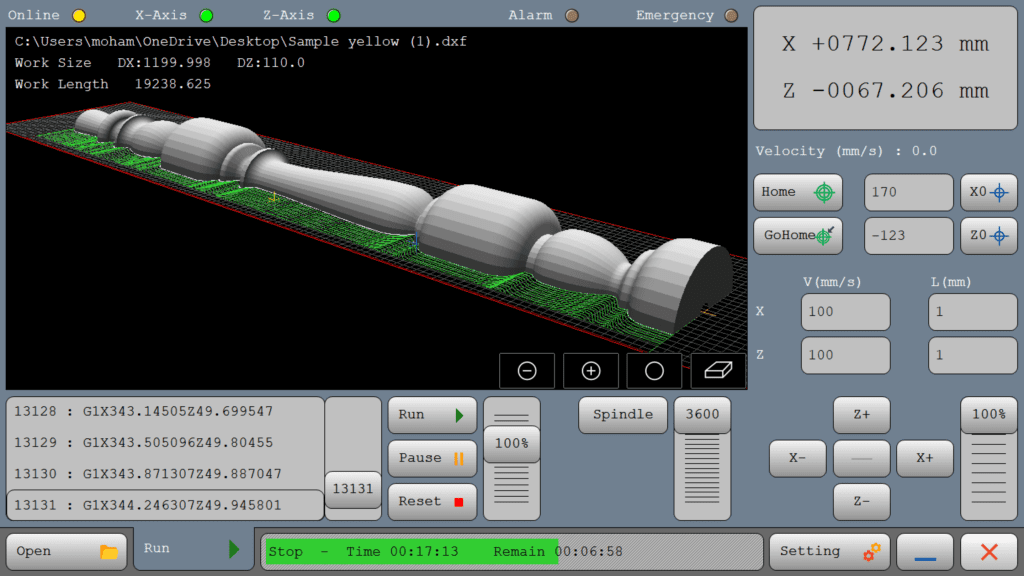Viewport: 1024px width, 576px height.
Task: Reset the job with the red square button
Action: pyautogui.click(x=432, y=502)
